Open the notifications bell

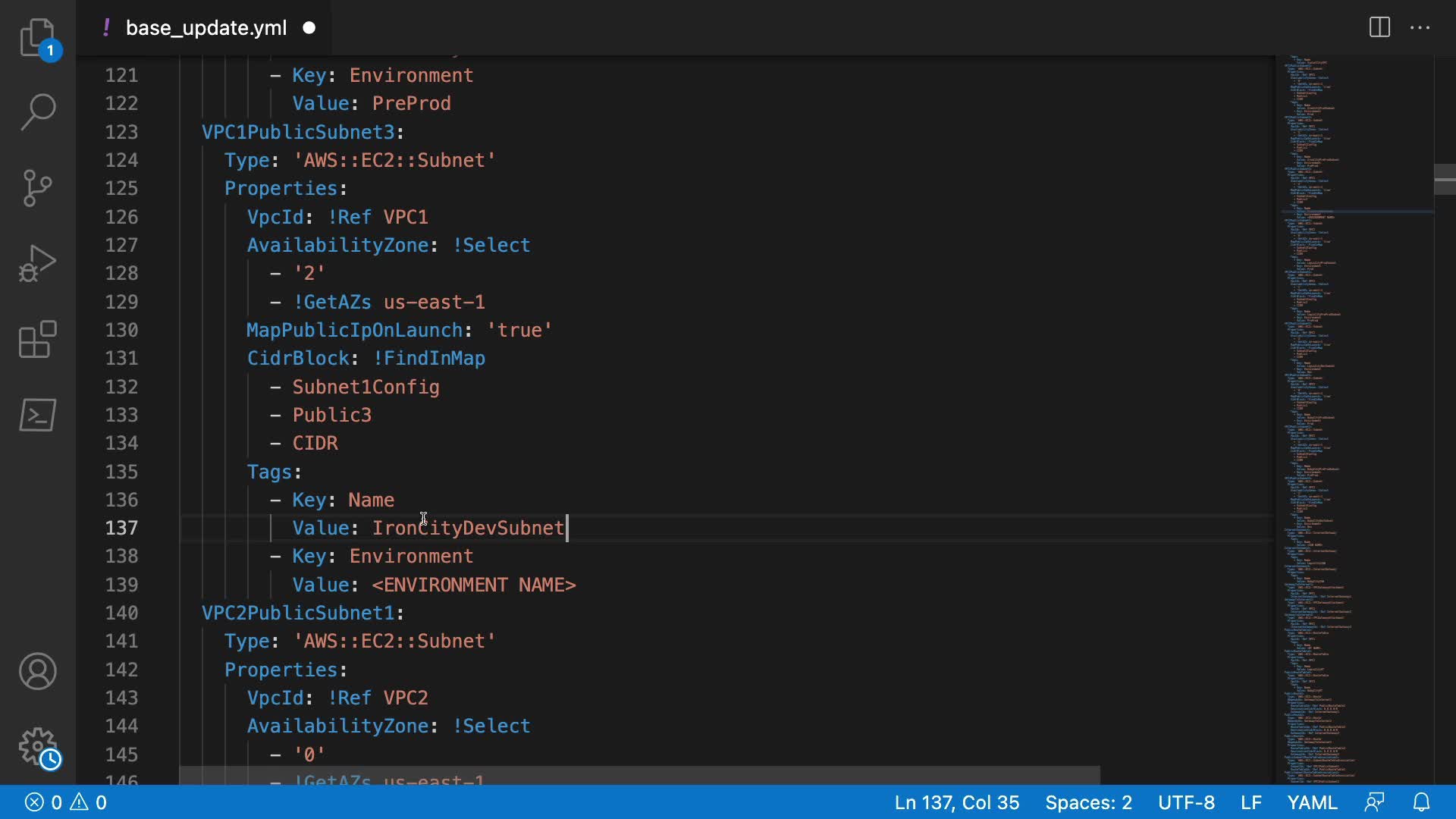click(1422, 802)
